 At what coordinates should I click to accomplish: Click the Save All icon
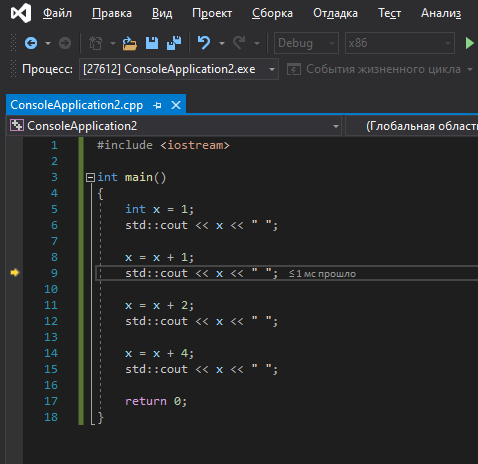(x=174, y=43)
